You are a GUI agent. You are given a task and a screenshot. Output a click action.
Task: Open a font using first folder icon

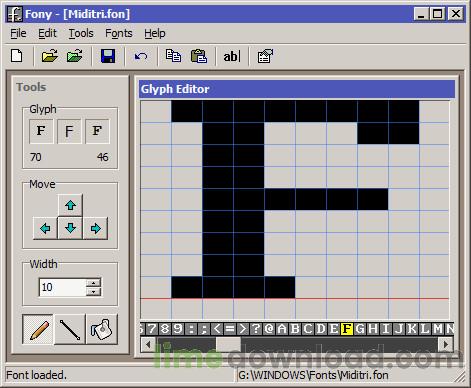(50, 56)
